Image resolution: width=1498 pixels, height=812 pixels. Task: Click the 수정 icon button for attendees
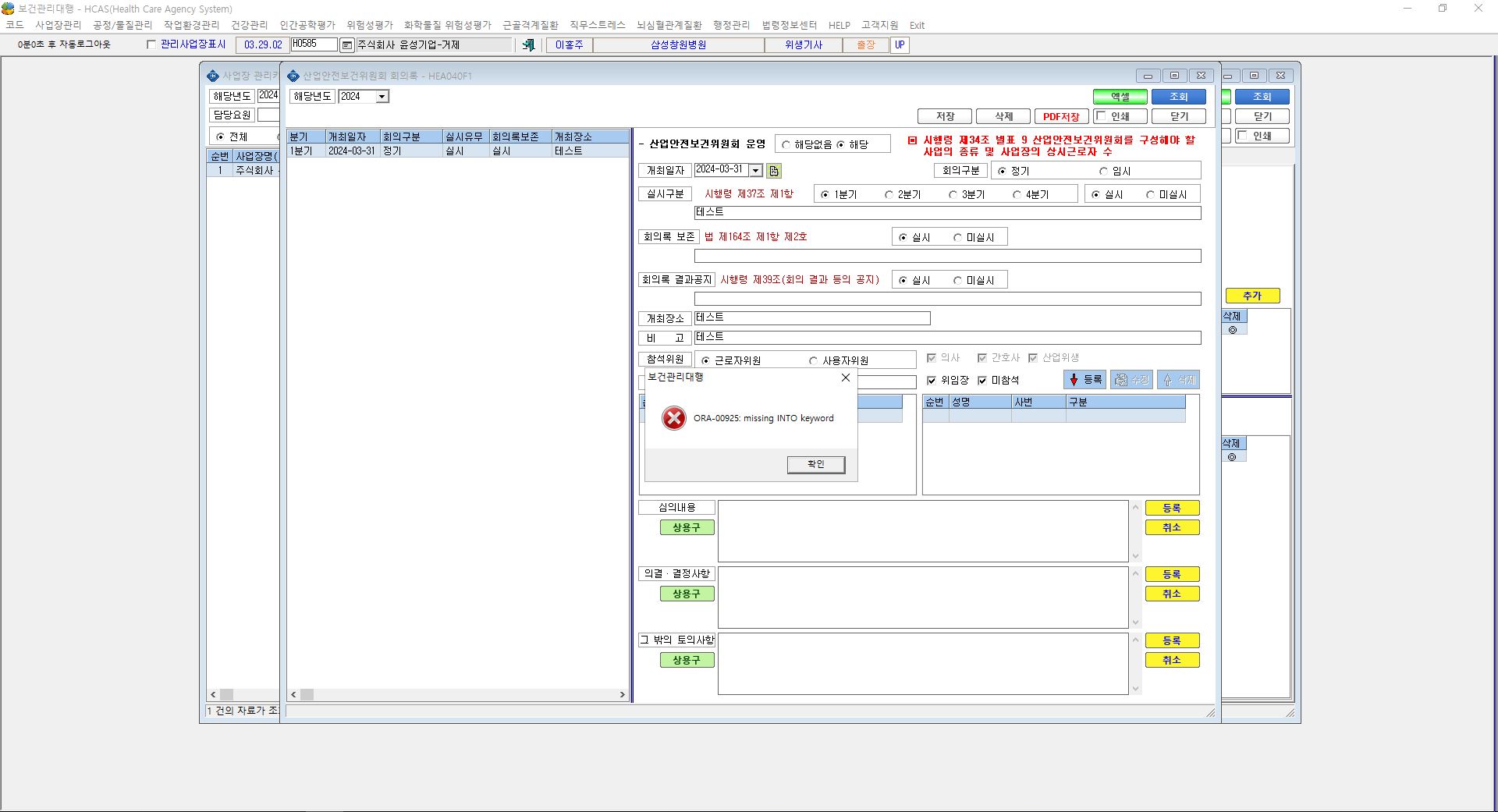tap(1131, 380)
